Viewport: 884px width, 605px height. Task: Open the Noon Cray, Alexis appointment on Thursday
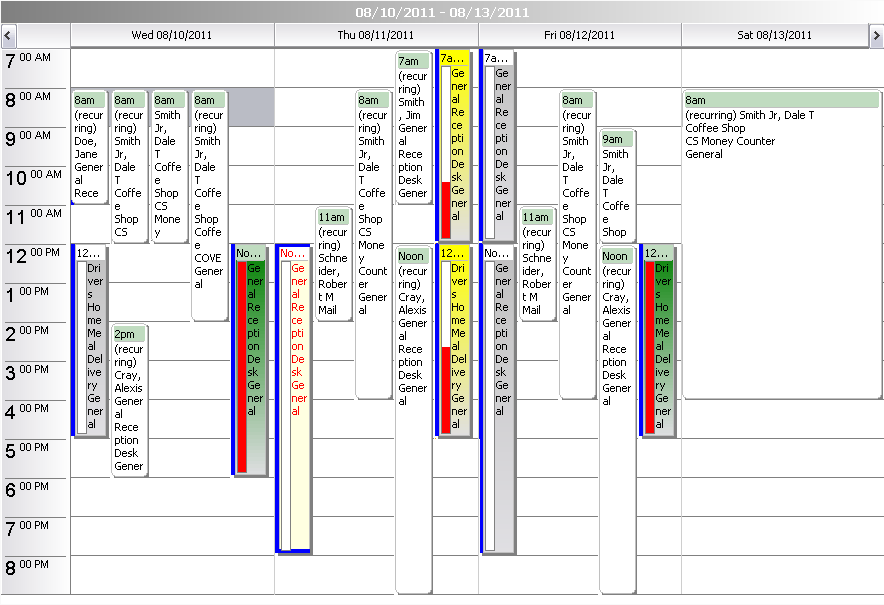[412, 330]
